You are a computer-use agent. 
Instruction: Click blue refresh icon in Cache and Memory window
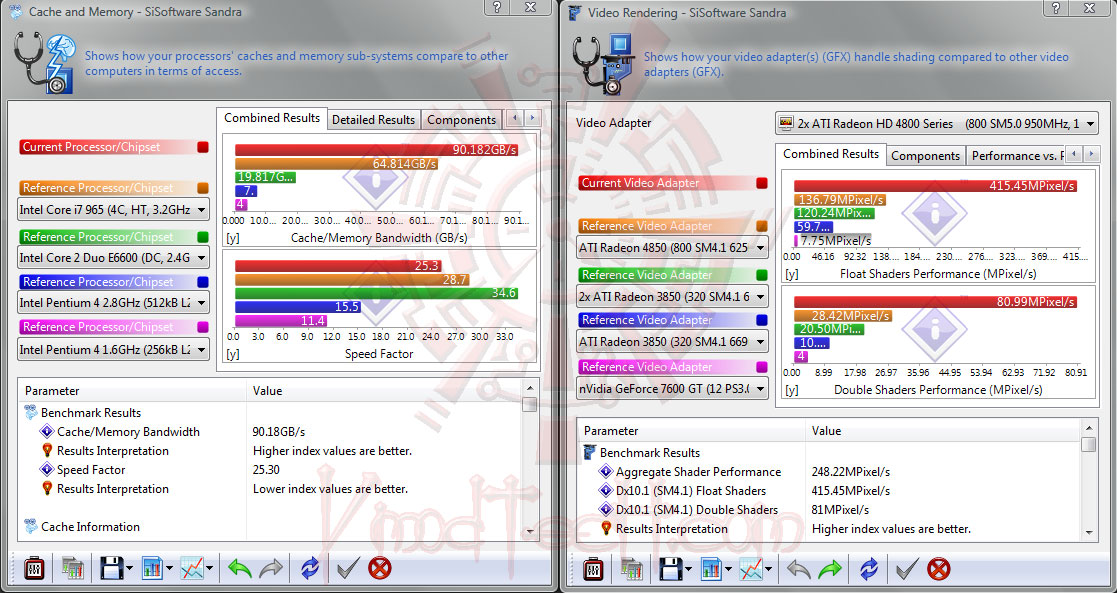tap(310, 568)
